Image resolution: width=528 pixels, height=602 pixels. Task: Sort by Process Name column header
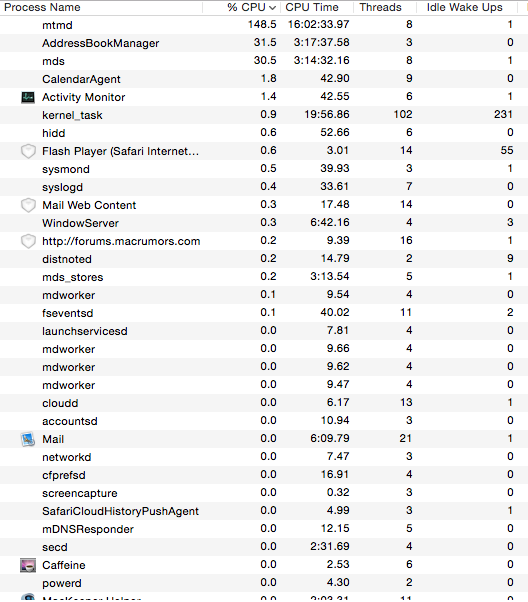(42, 7)
